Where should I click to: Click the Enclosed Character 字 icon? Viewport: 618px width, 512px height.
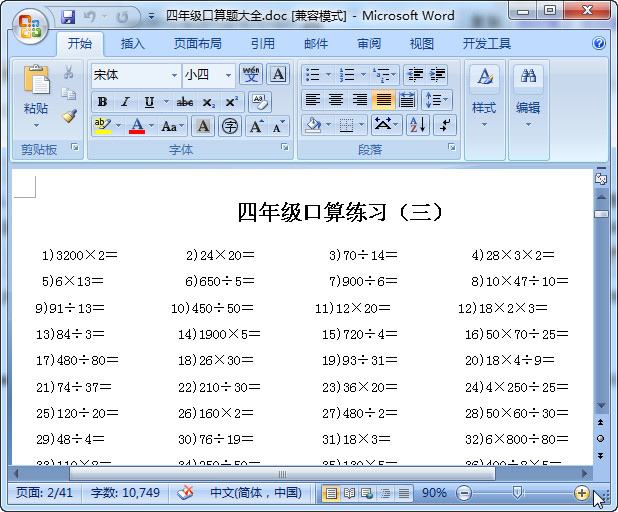pos(230,126)
